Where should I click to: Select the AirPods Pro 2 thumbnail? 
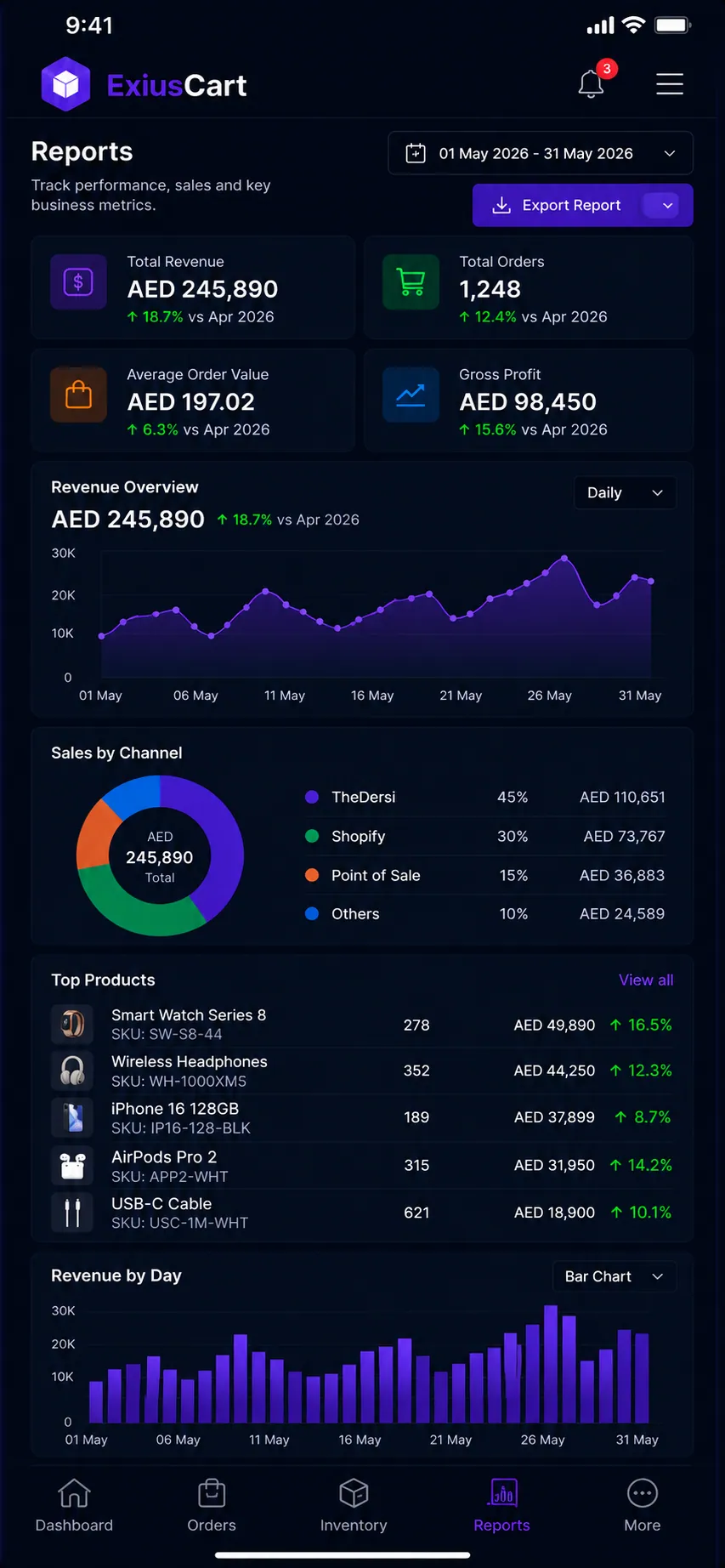[x=72, y=1165]
